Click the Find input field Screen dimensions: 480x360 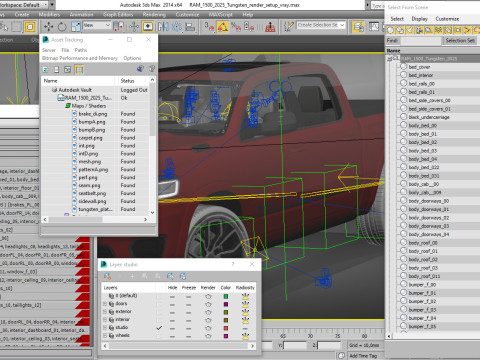[421, 40]
